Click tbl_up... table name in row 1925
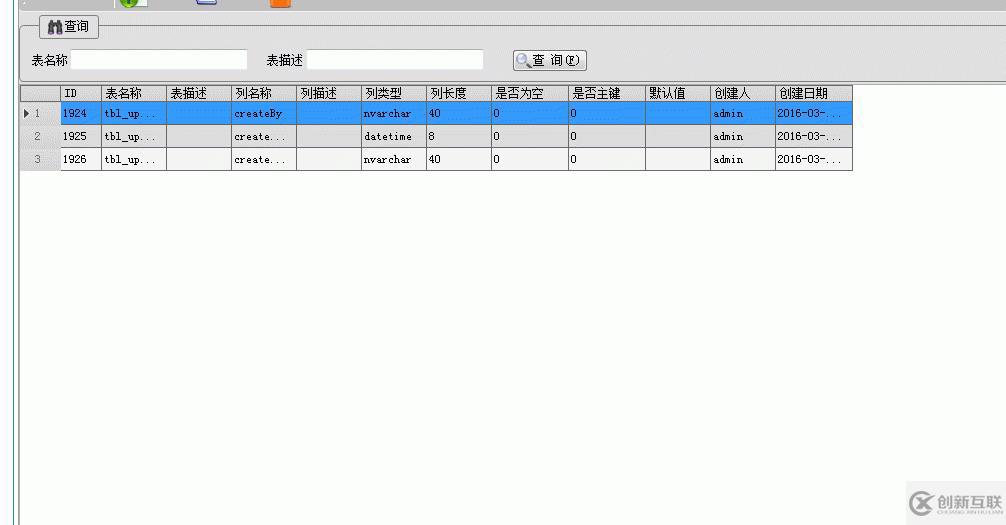This screenshot has width=1006, height=525. (133, 137)
